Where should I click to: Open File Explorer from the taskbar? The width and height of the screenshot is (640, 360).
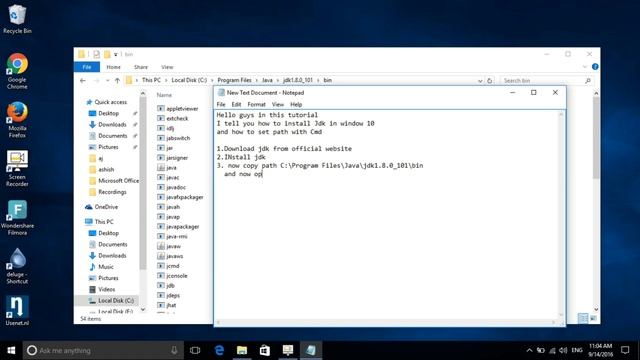[x=242, y=350]
